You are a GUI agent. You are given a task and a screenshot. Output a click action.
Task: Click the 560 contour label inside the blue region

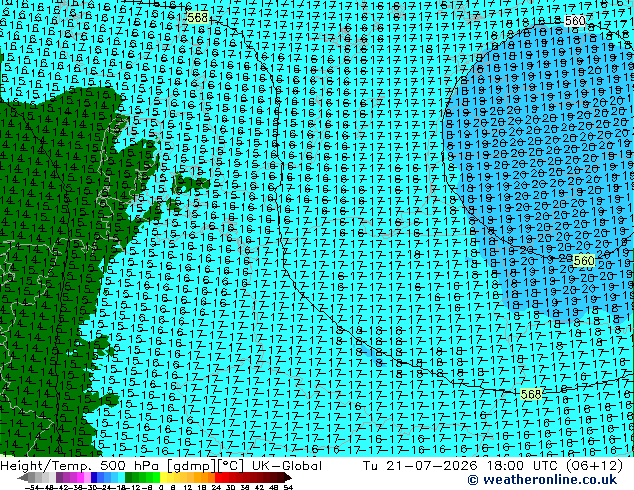pos(584,261)
